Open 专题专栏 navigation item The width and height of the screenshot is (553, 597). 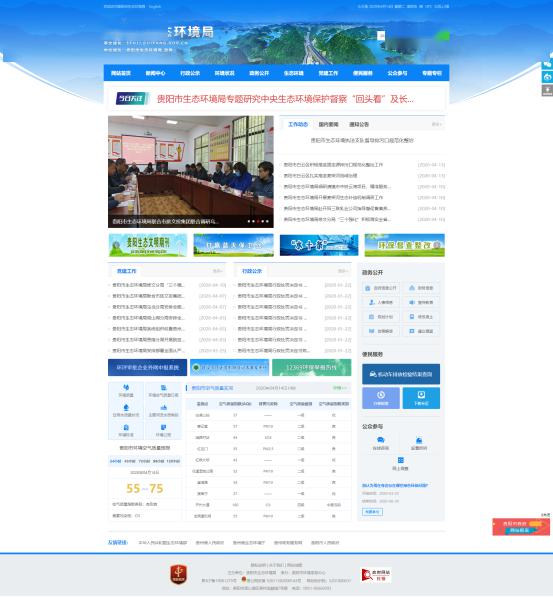point(432,73)
